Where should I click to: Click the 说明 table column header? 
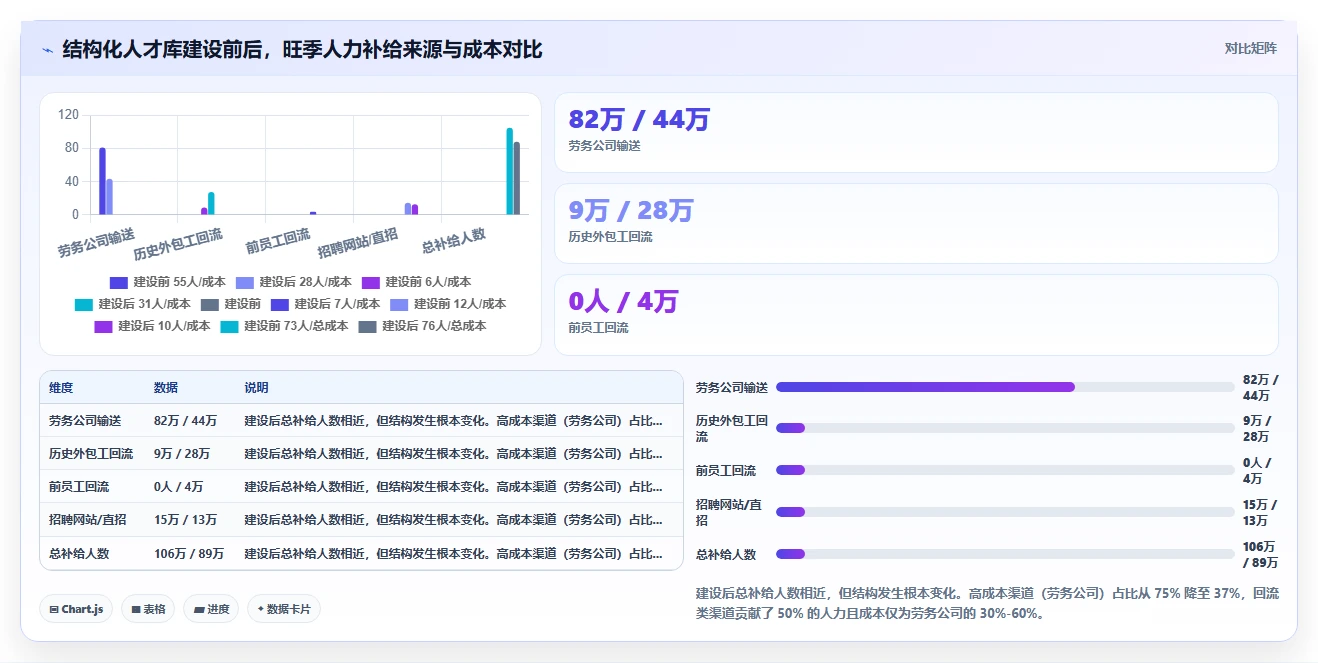(x=257, y=388)
